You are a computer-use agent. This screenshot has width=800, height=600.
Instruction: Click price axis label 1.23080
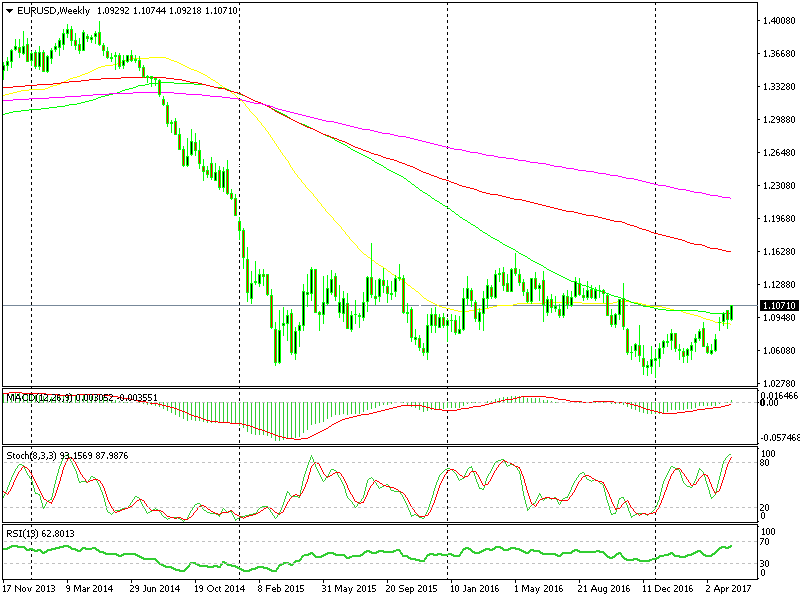point(779,186)
